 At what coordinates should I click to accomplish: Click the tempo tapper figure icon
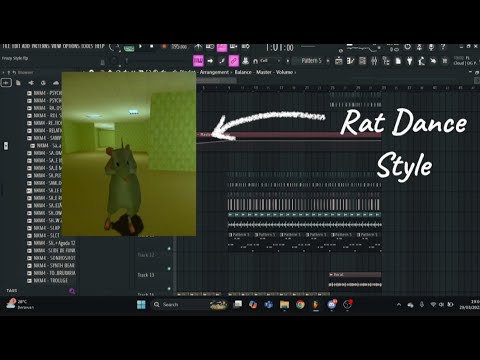coord(421,61)
